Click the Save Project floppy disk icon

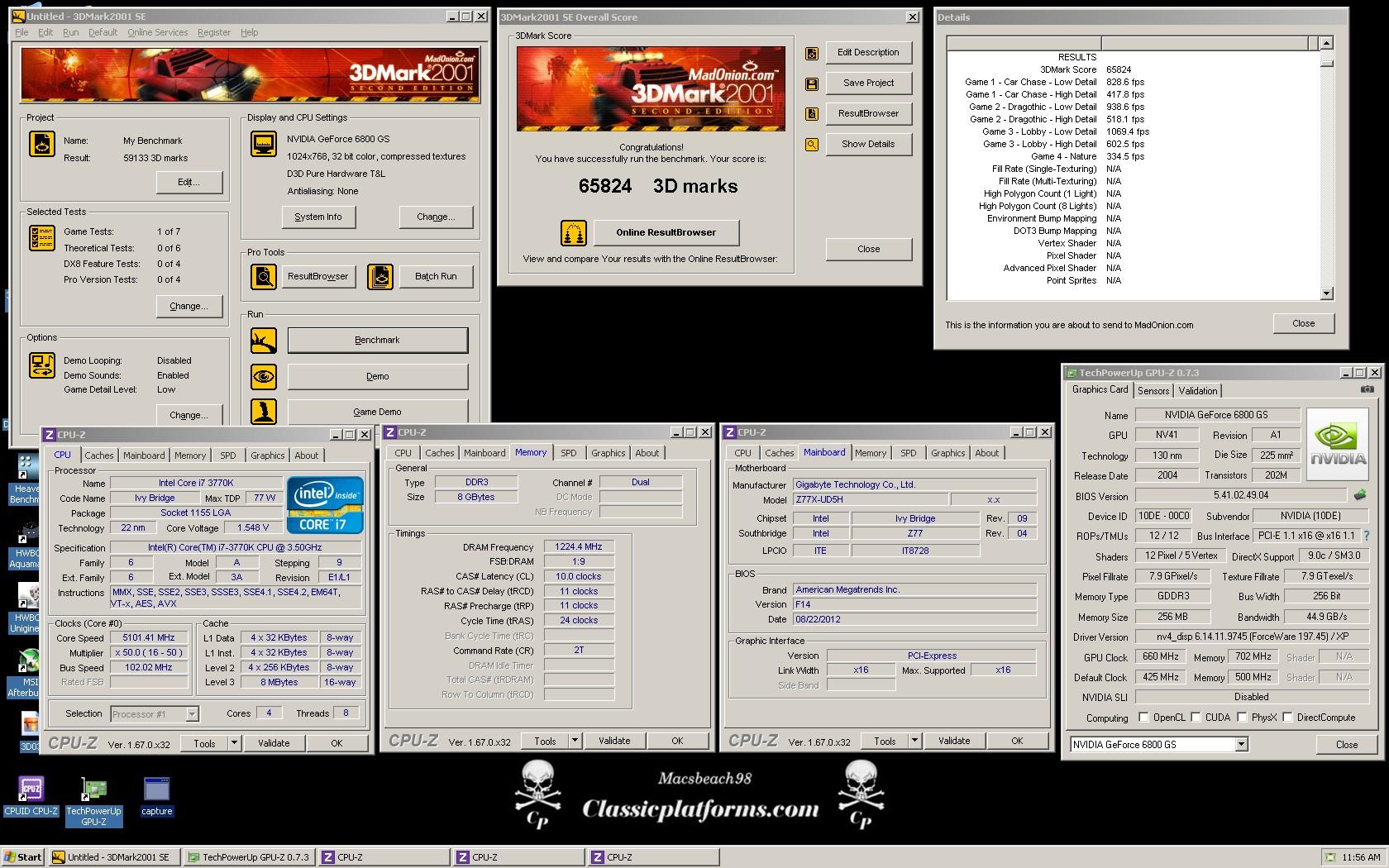click(812, 83)
